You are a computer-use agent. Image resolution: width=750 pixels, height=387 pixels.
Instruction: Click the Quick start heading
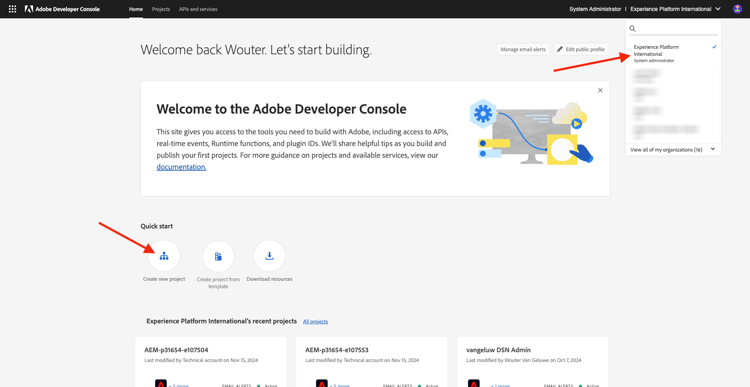coord(157,226)
